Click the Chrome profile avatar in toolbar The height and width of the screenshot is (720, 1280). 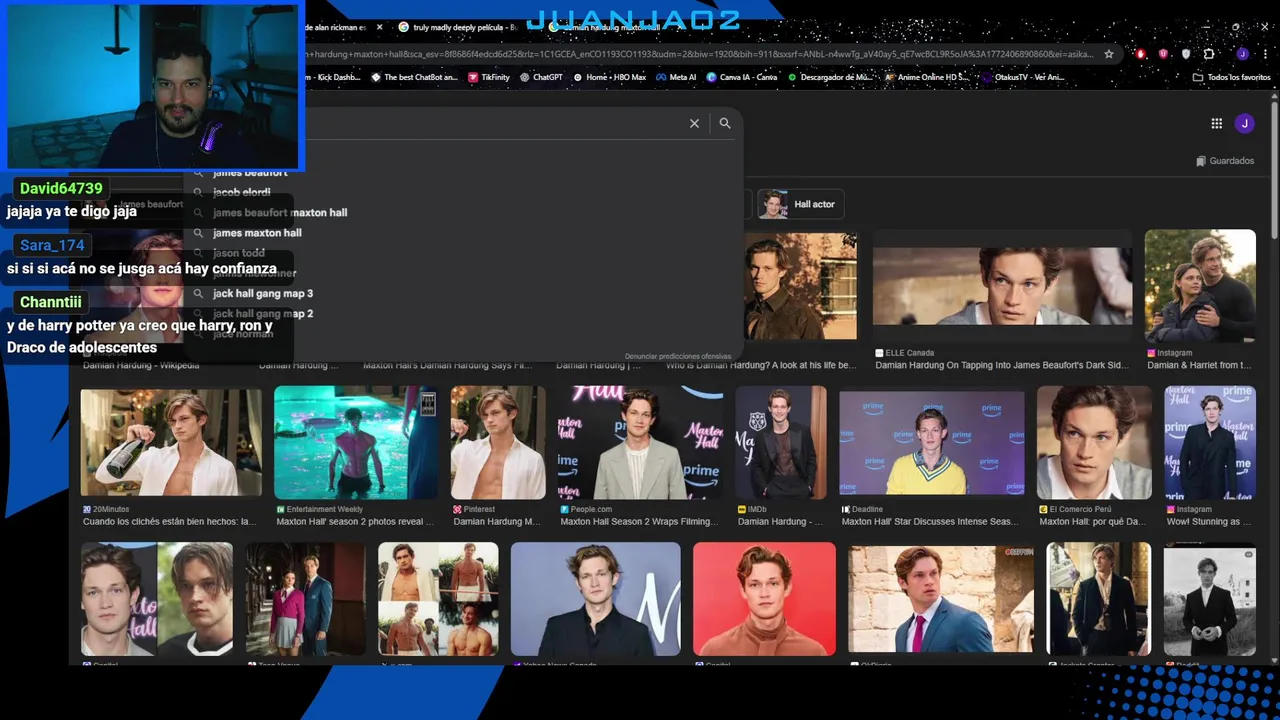pos(1242,54)
